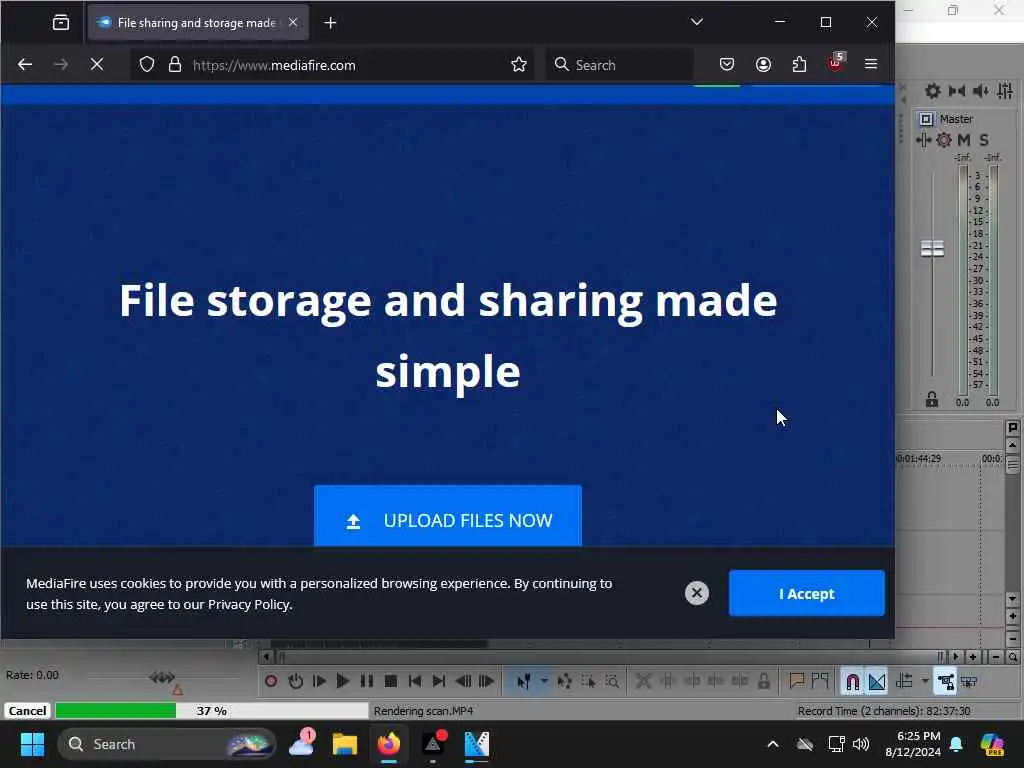Image resolution: width=1024 pixels, height=768 pixels.
Task: Select the File sharing and storage tab
Action: (198, 23)
